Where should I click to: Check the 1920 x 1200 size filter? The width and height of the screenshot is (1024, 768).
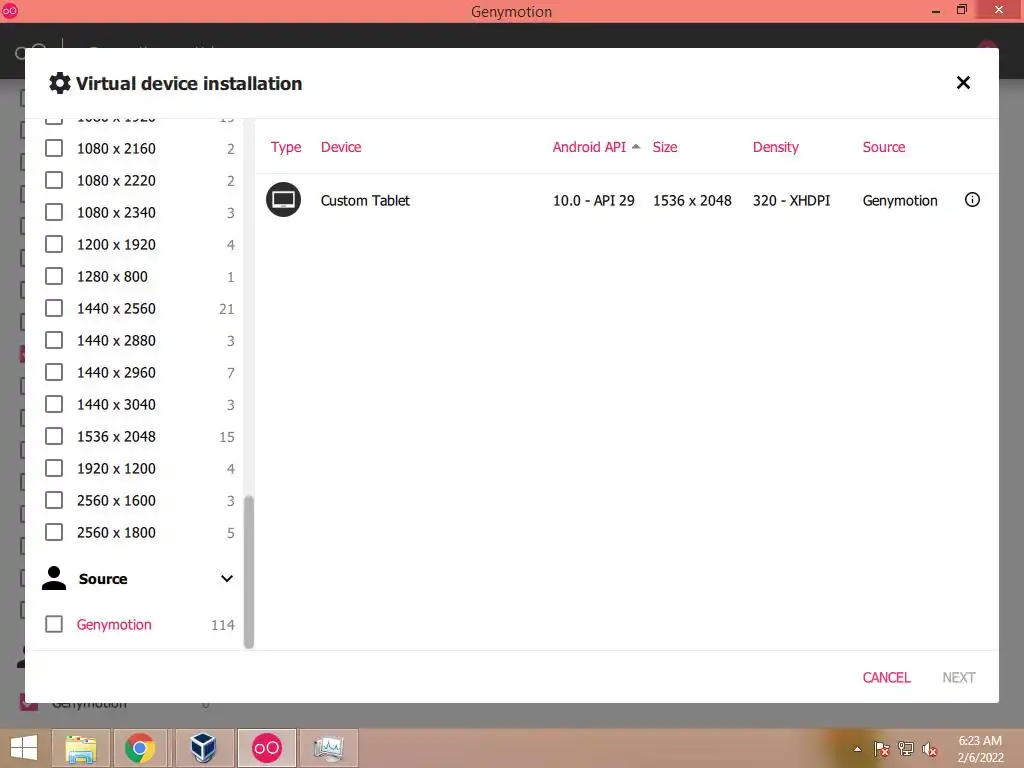pos(54,468)
